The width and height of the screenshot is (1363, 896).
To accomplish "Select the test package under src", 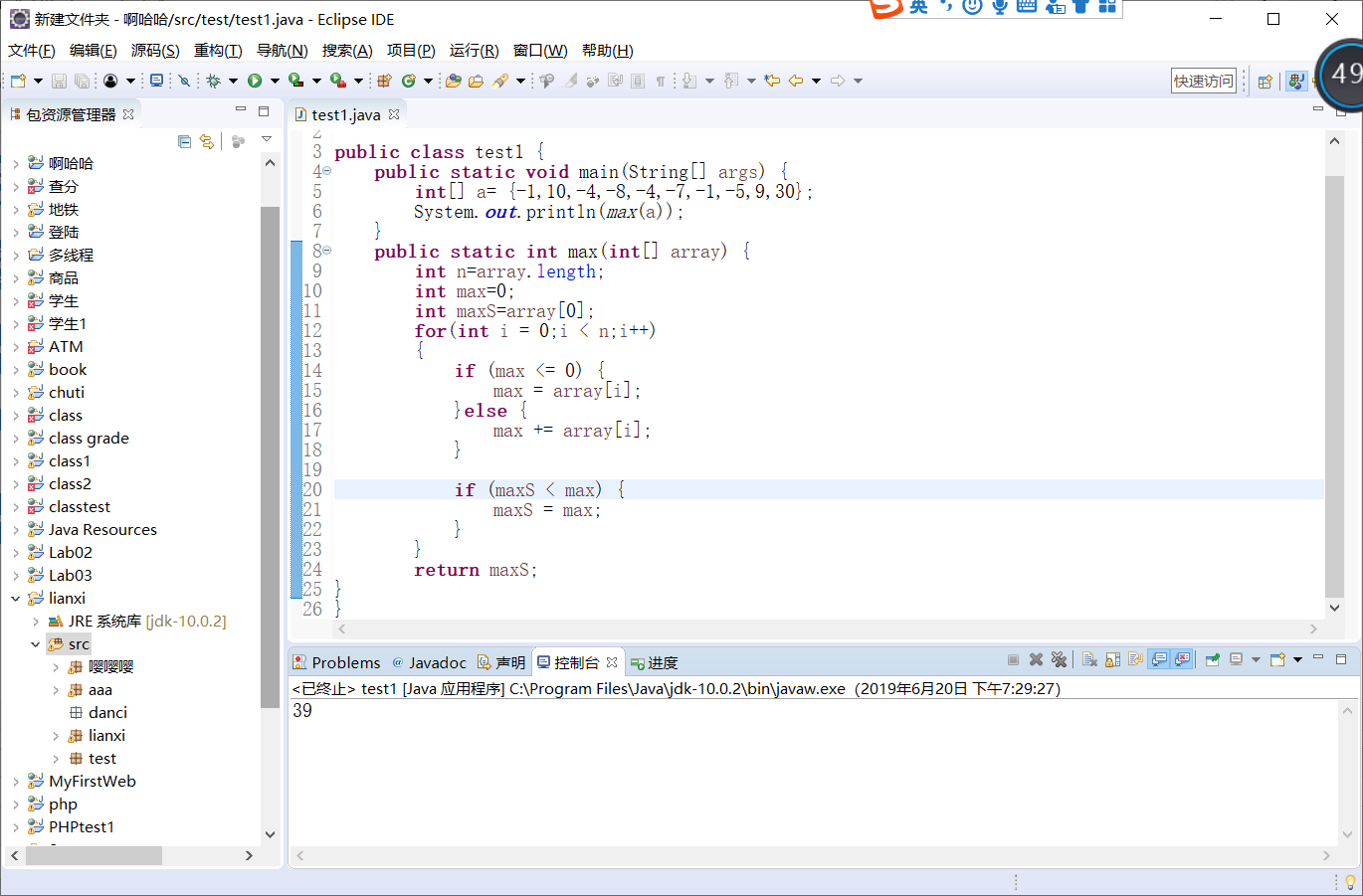I will [101, 759].
